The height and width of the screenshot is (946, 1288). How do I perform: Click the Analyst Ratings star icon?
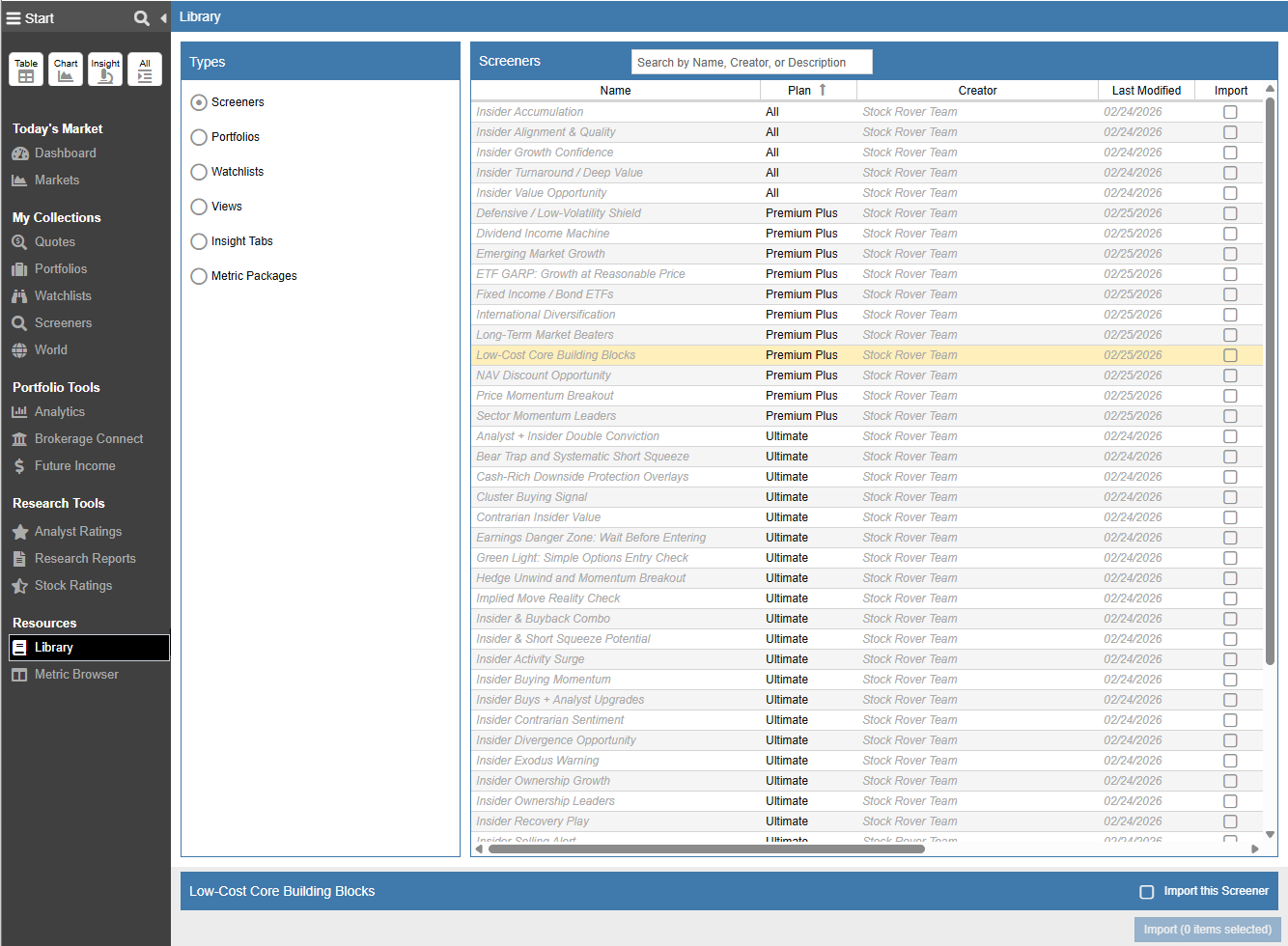[x=19, y=532]
